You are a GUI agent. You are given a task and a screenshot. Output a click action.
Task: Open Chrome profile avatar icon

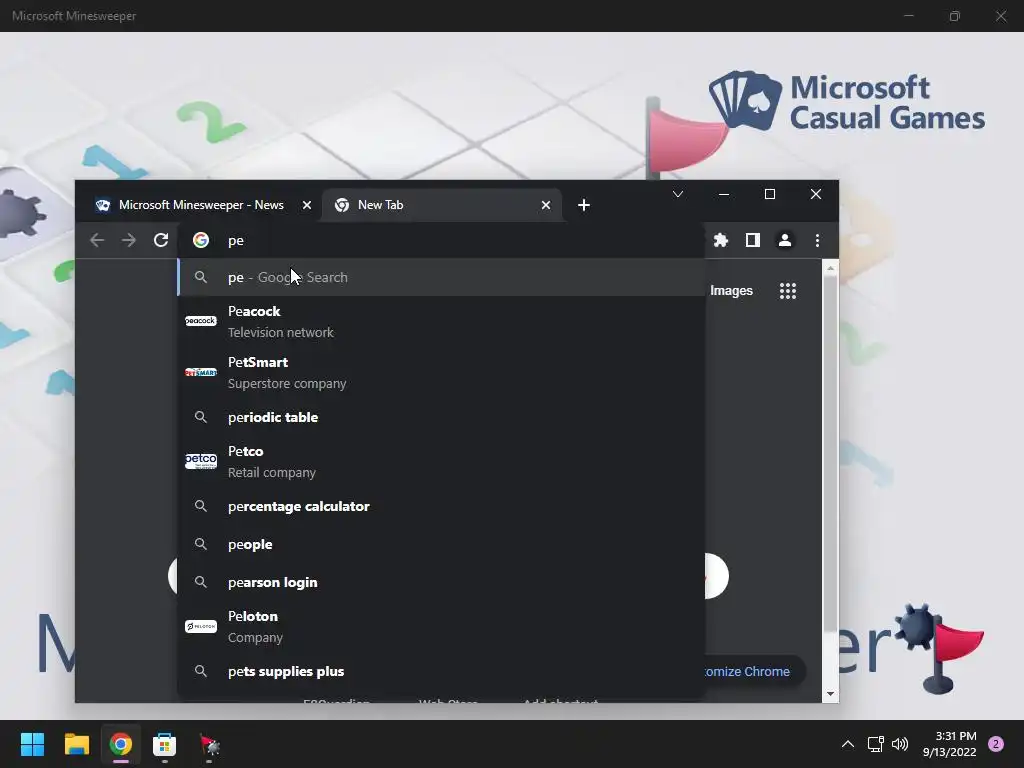click(x=785, y=240)
